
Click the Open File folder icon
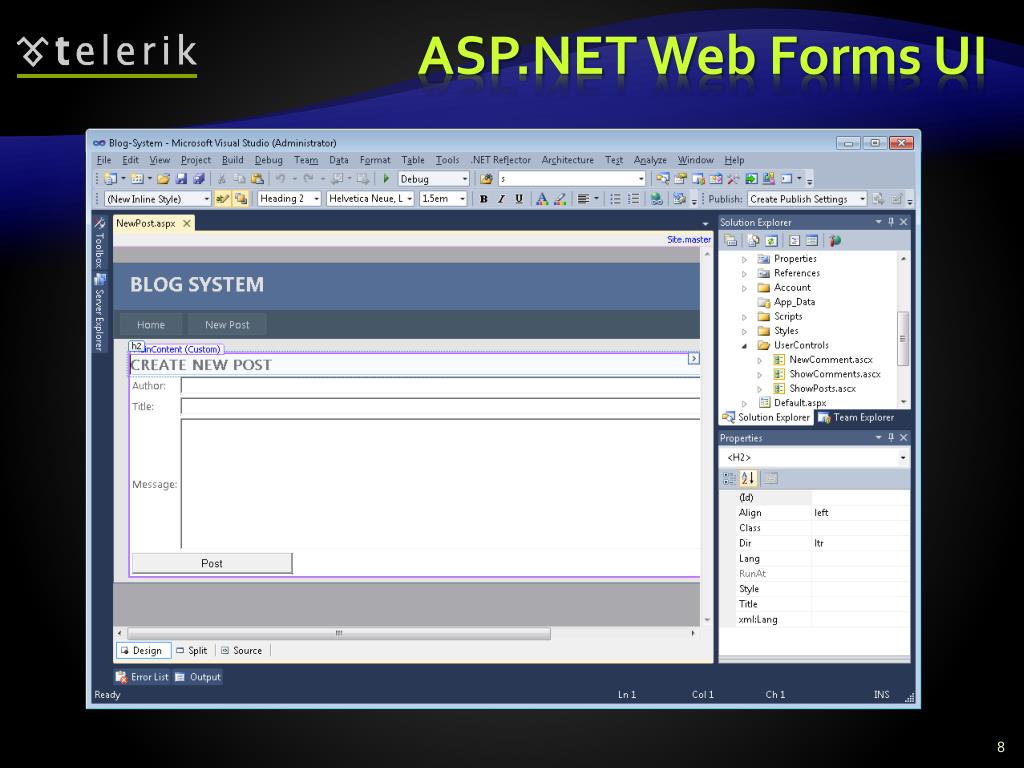(x=163, y=179)
